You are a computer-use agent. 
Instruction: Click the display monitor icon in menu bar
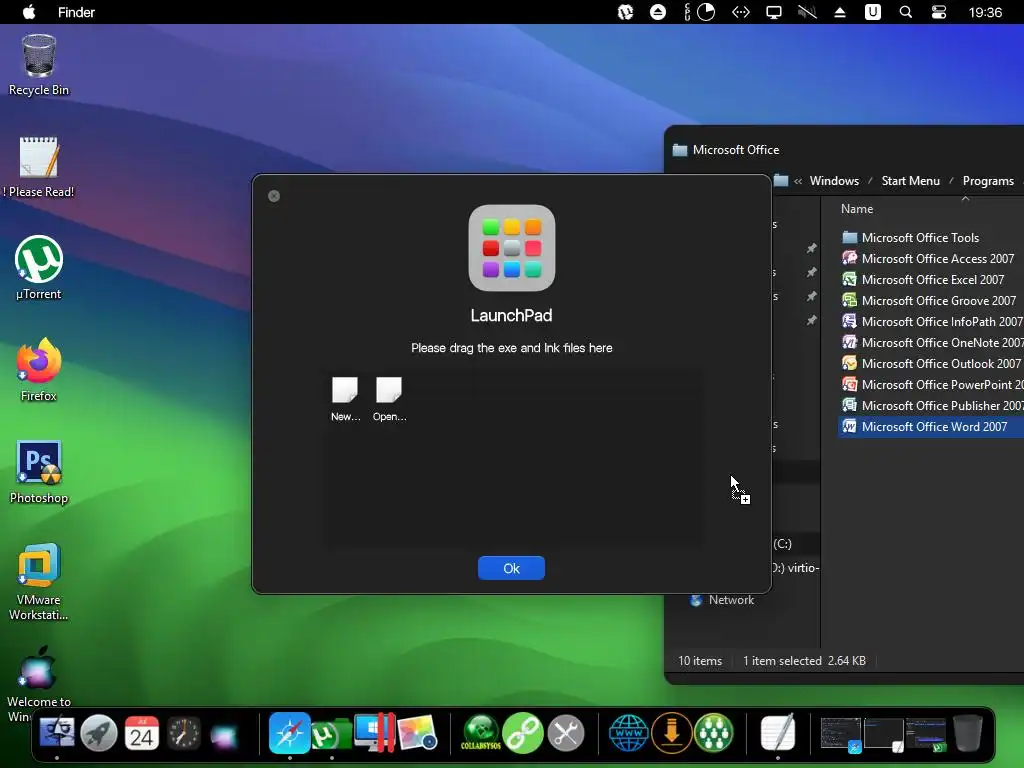click(774, 12)
